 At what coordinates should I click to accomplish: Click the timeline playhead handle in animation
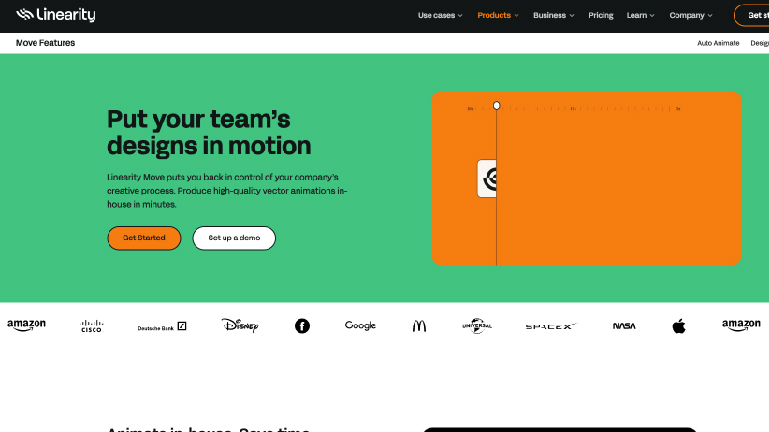click(x=496, y=105)
